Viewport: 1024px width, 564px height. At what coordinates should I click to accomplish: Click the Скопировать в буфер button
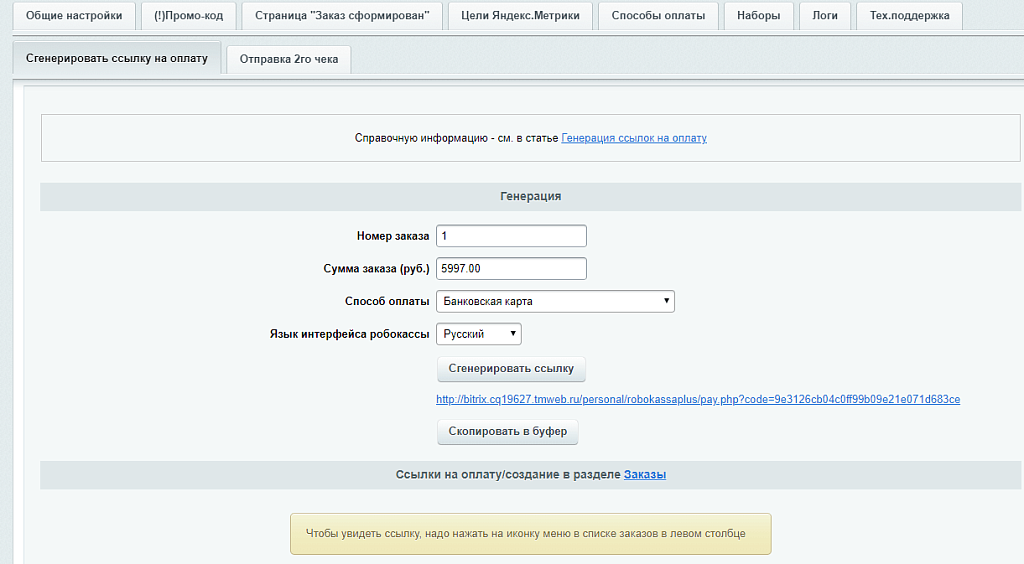(507, 432)
